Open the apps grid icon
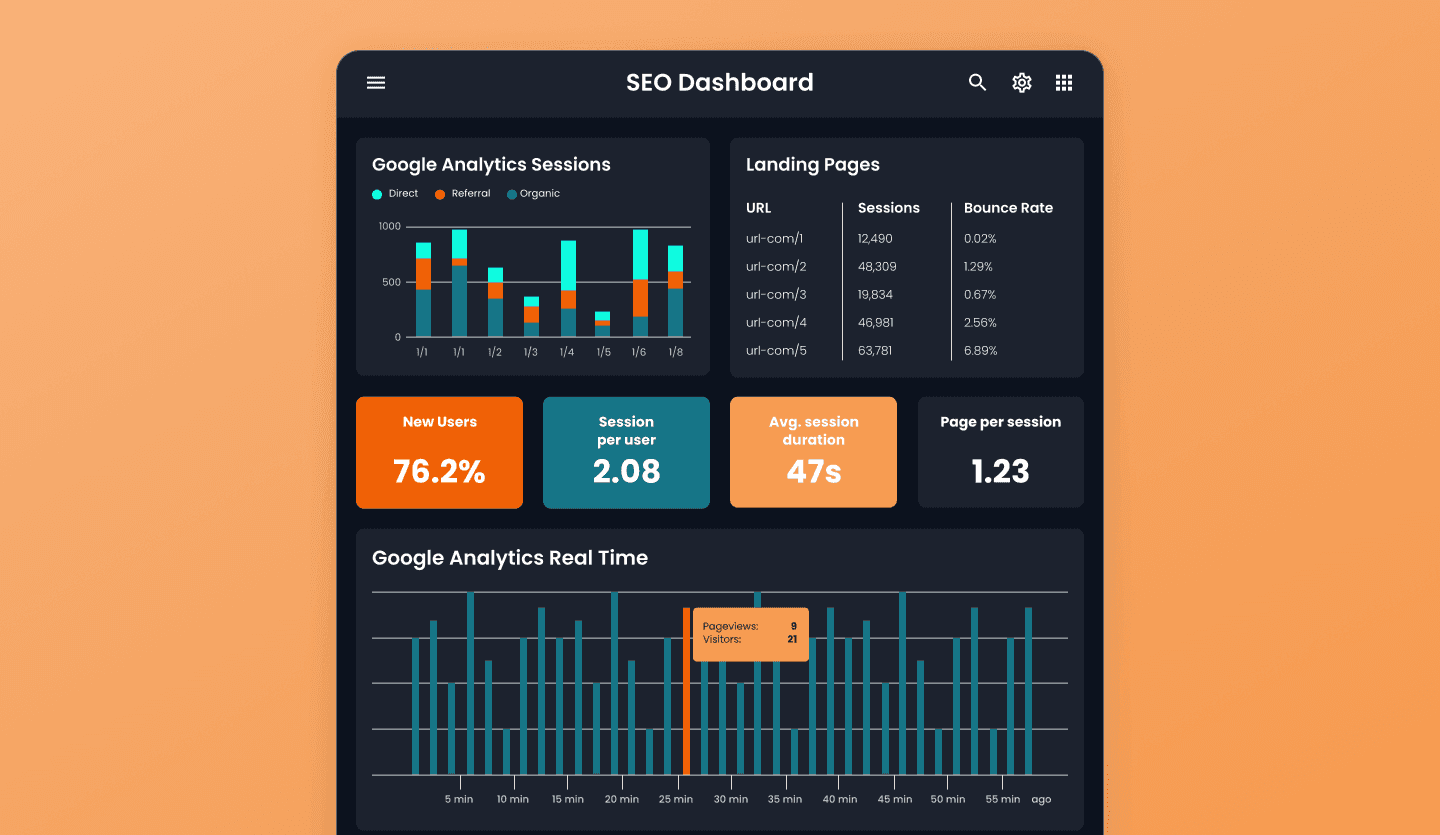Image resolution: width=1440 pixels, height=835 pixels. point(1064,83)
